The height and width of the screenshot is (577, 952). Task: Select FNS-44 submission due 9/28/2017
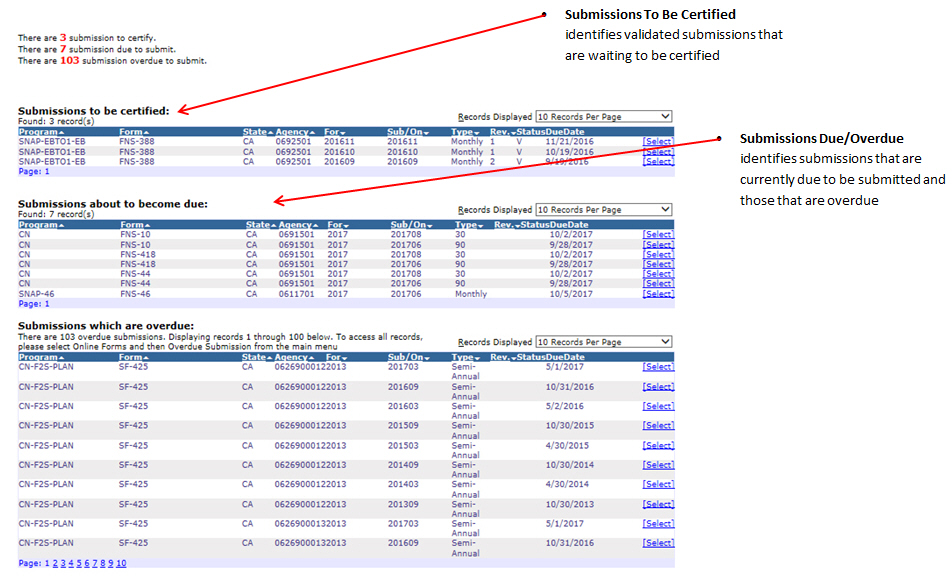pyautogui.click(x=658, y=284)
